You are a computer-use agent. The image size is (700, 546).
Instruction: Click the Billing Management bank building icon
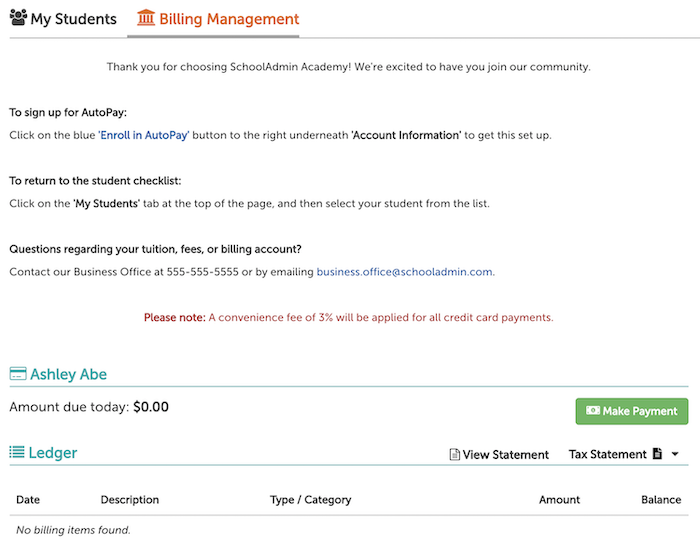(x=146, y=17)
